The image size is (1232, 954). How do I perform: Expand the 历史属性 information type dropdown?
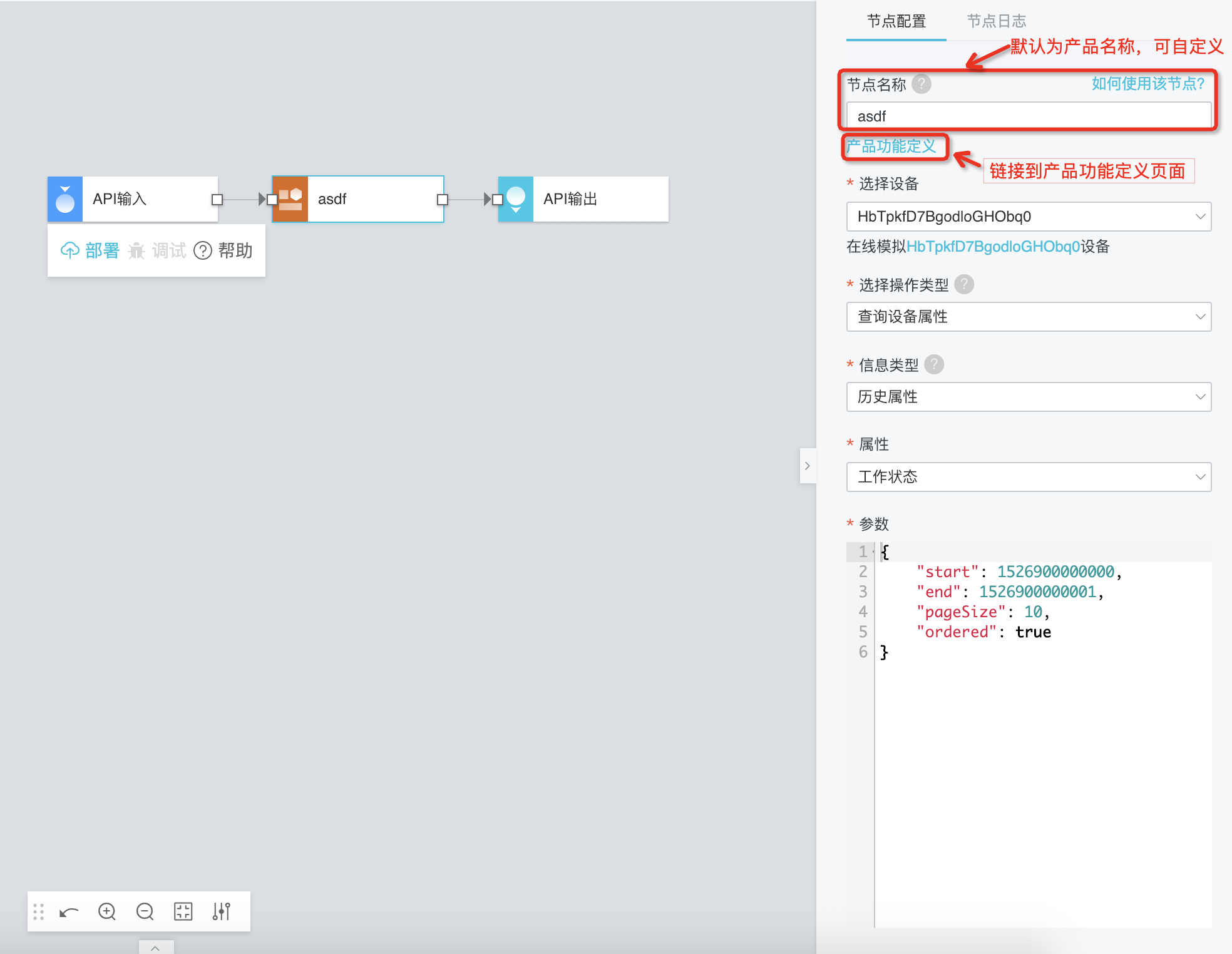click(1029, 397)
